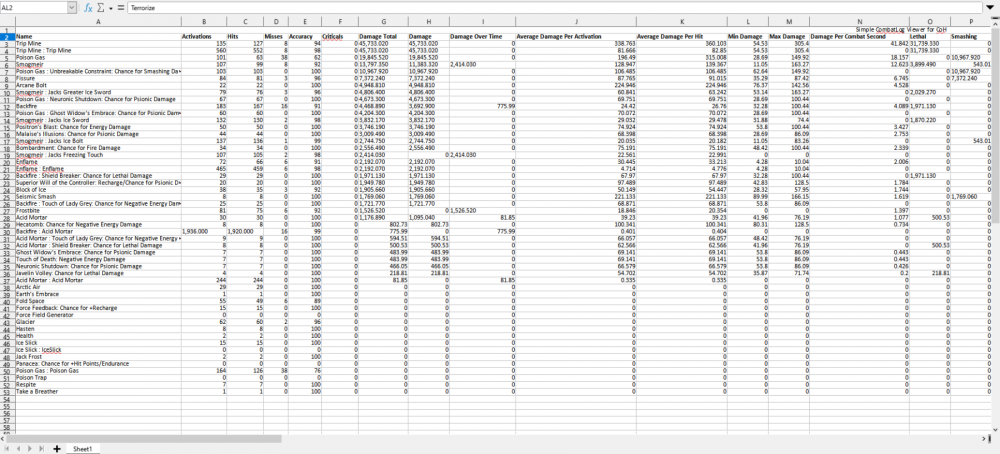Screen dimensions: 1000x454
Task: Expand the formula bar
Action: (991, 7)
